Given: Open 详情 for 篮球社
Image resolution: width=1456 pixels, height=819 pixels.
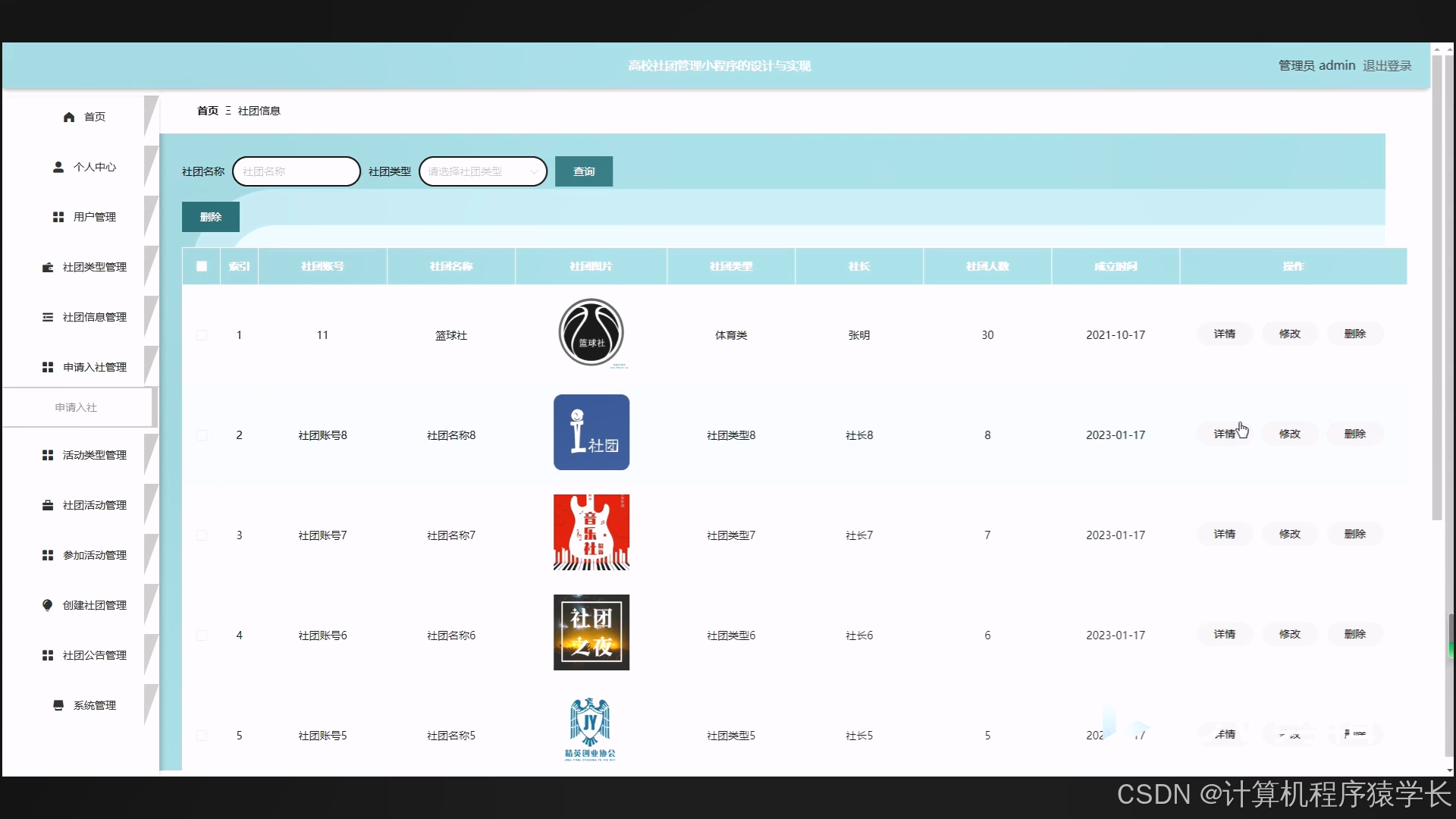Looking at the screenshot, I should 1225,334.
